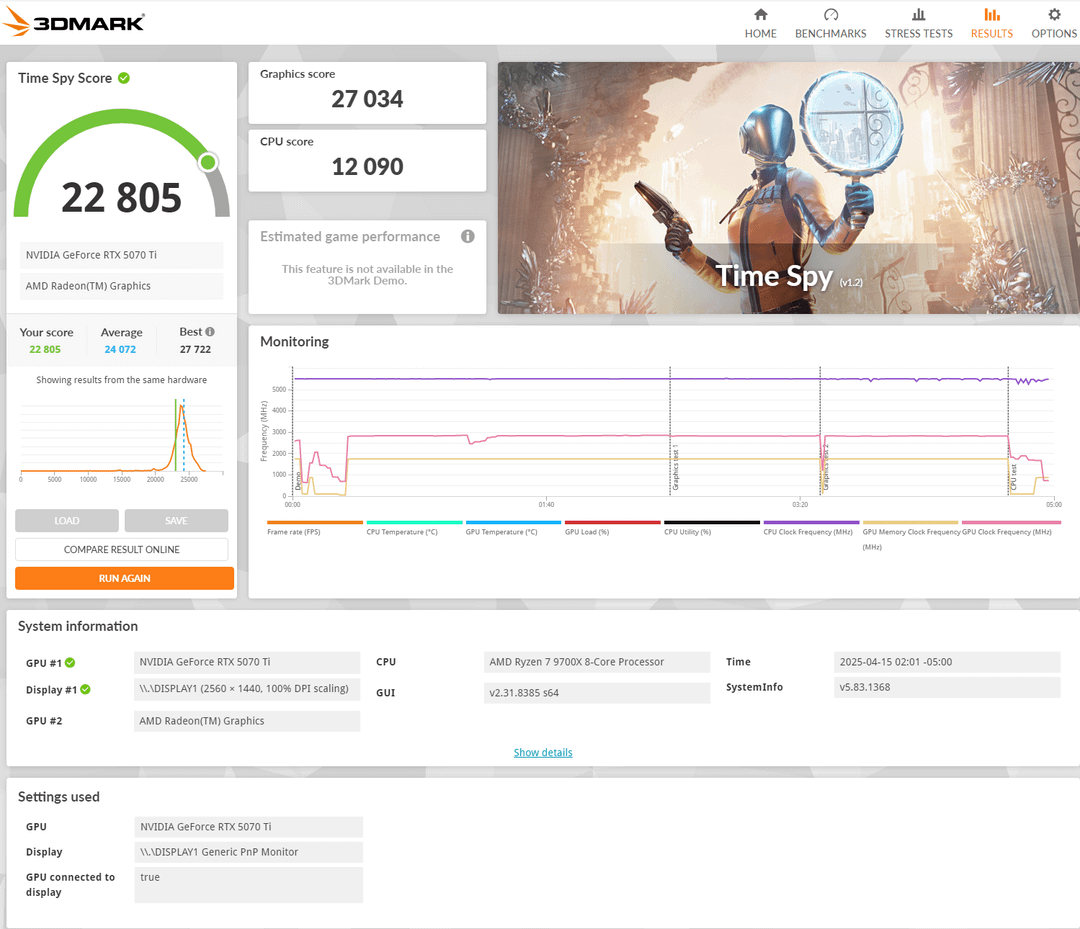Select NVIDIA GeForce RTX 5070 Ti under score gauge
This screenshot has height=929, width=1080.
(121, 255)
